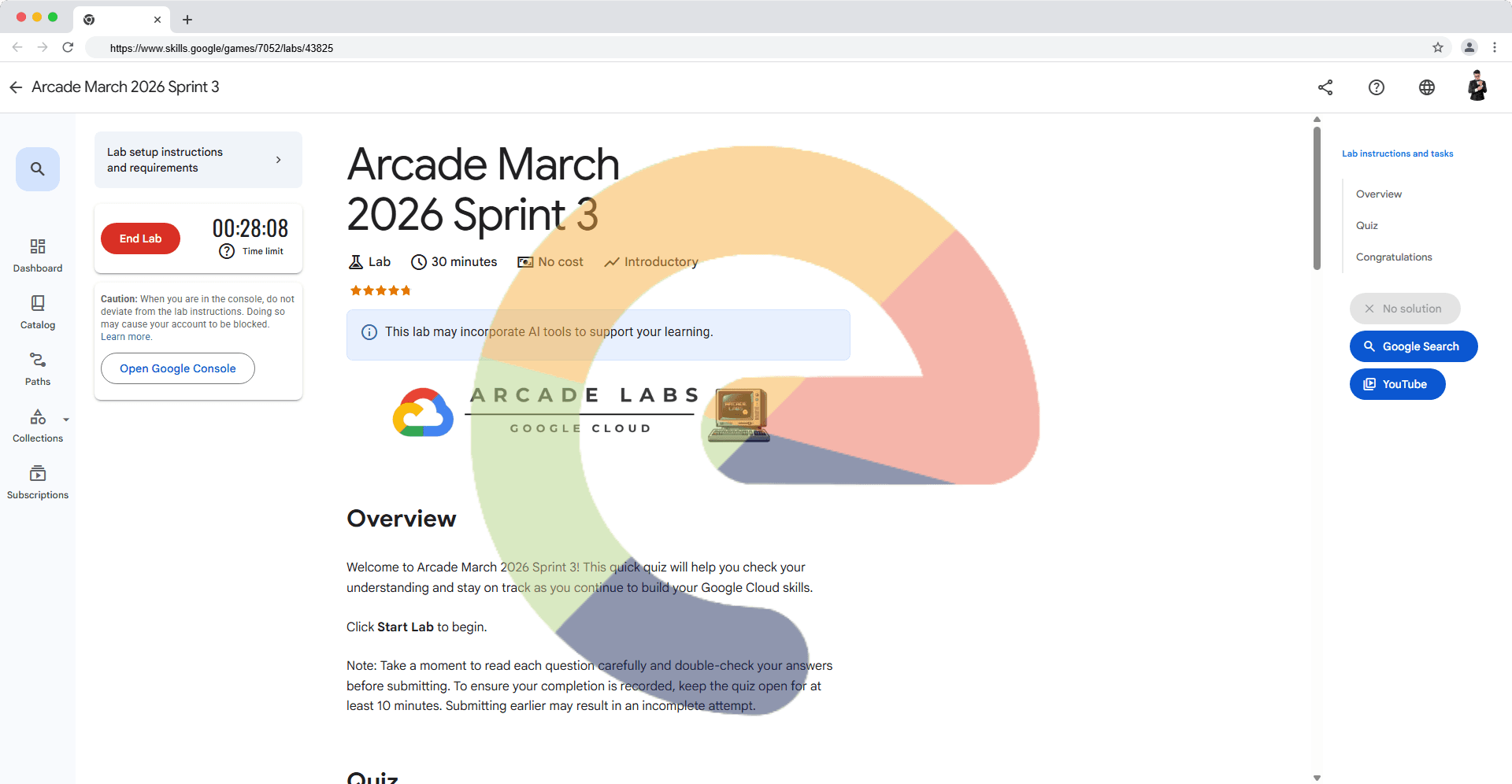Click the search icon in sidebar
Viewport: 1512px width, 784px height.
pos(38,169)
